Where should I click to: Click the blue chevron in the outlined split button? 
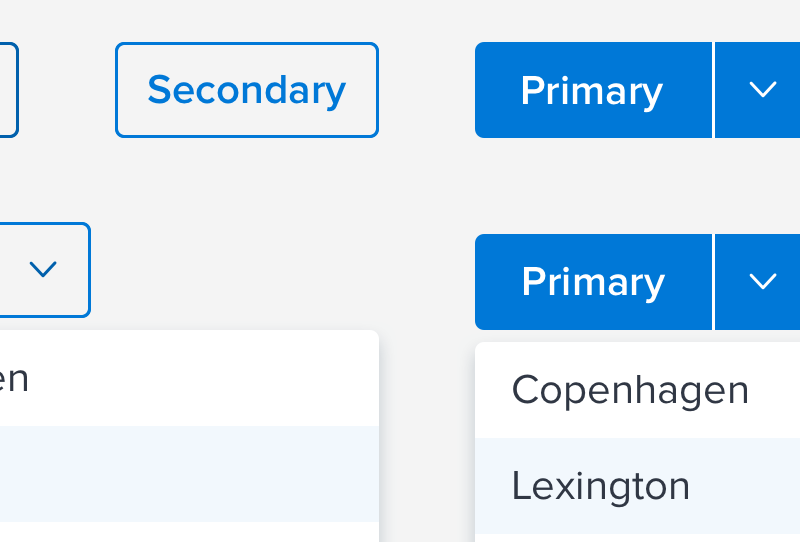click(43, 269)
